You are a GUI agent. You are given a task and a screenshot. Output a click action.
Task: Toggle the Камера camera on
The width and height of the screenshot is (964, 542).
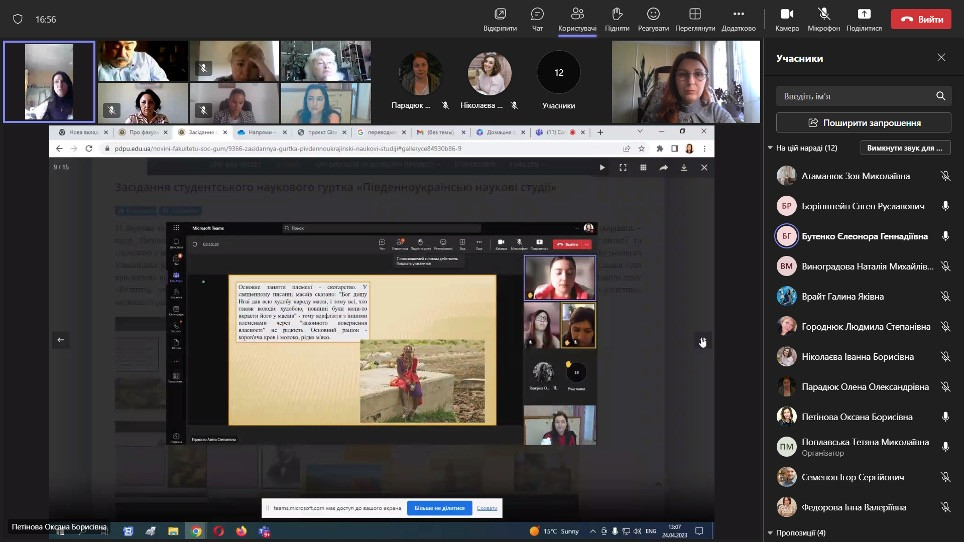point(787,17)
